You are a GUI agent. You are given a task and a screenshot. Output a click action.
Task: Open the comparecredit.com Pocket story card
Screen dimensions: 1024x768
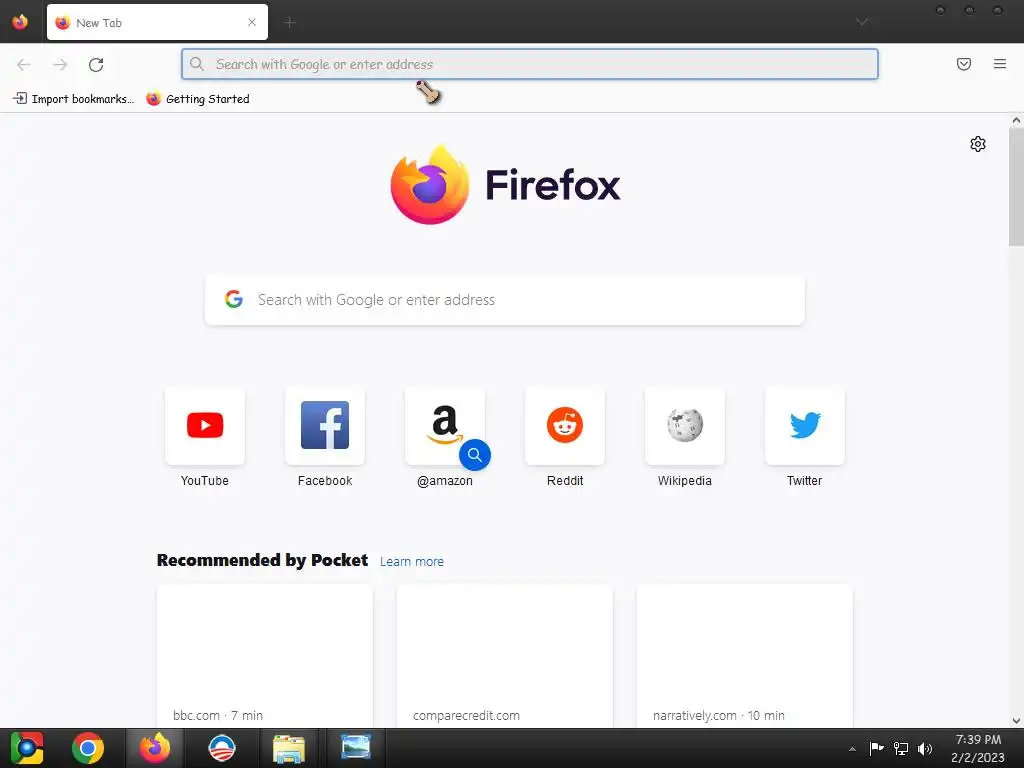pyautogui.click(x=505, y=656)
